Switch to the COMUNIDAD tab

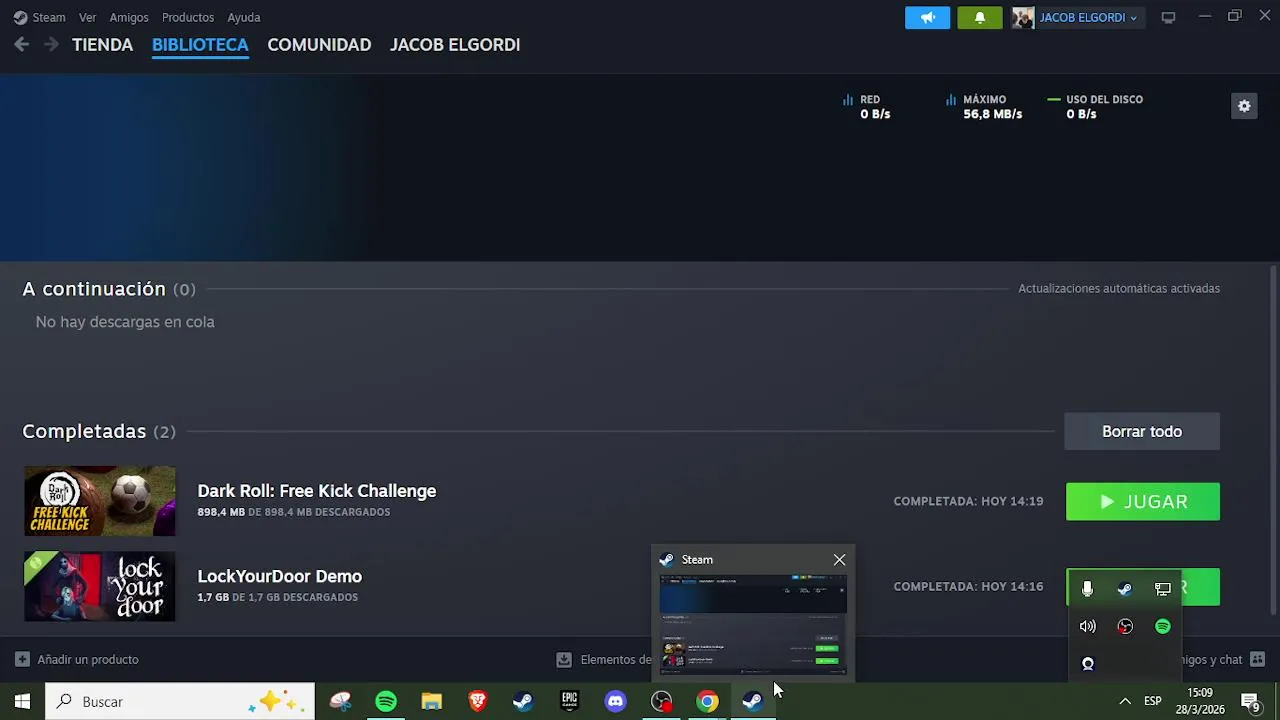(319, 45)
